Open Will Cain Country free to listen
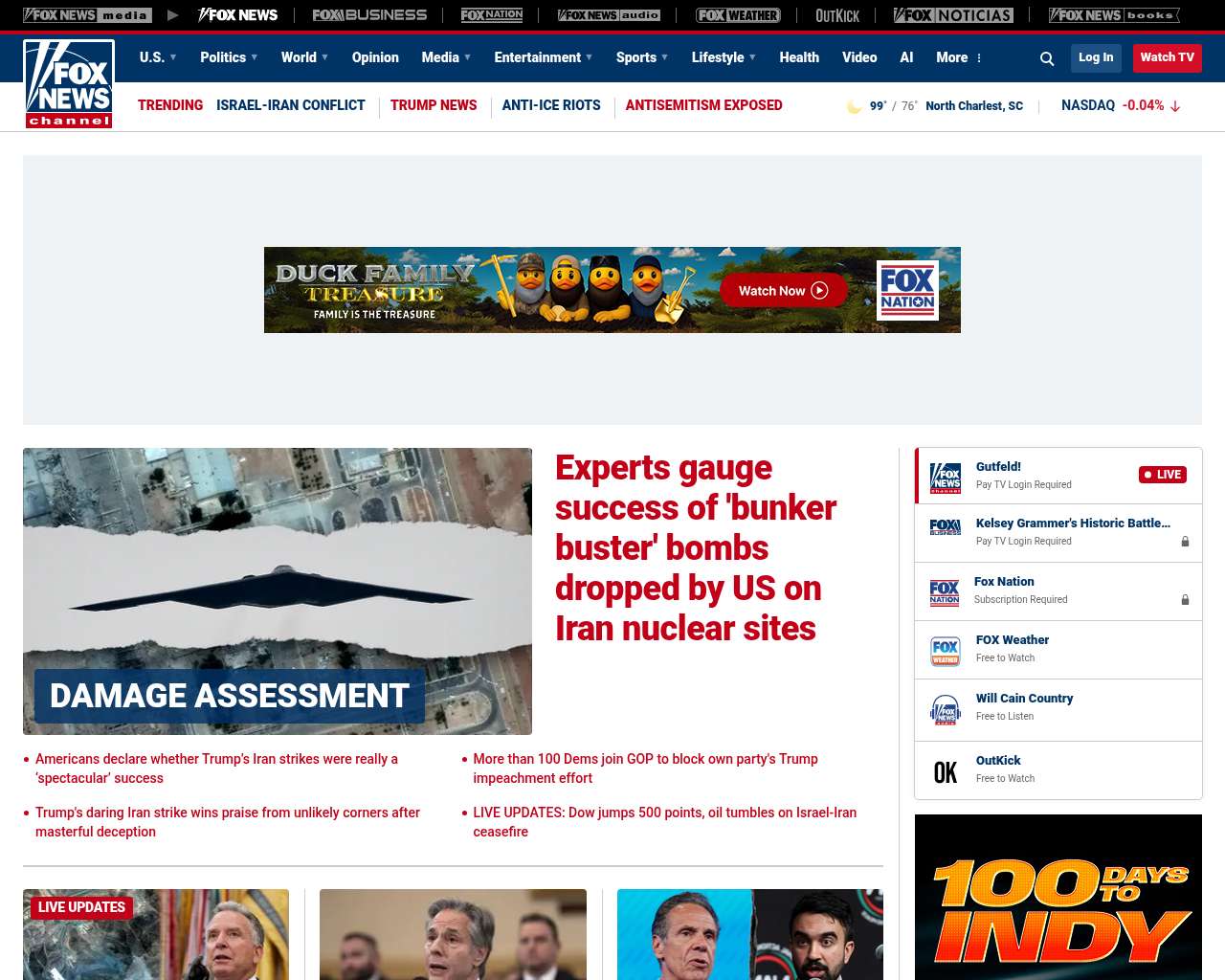The image size is (1225, 980). (x=1058, y=709)
